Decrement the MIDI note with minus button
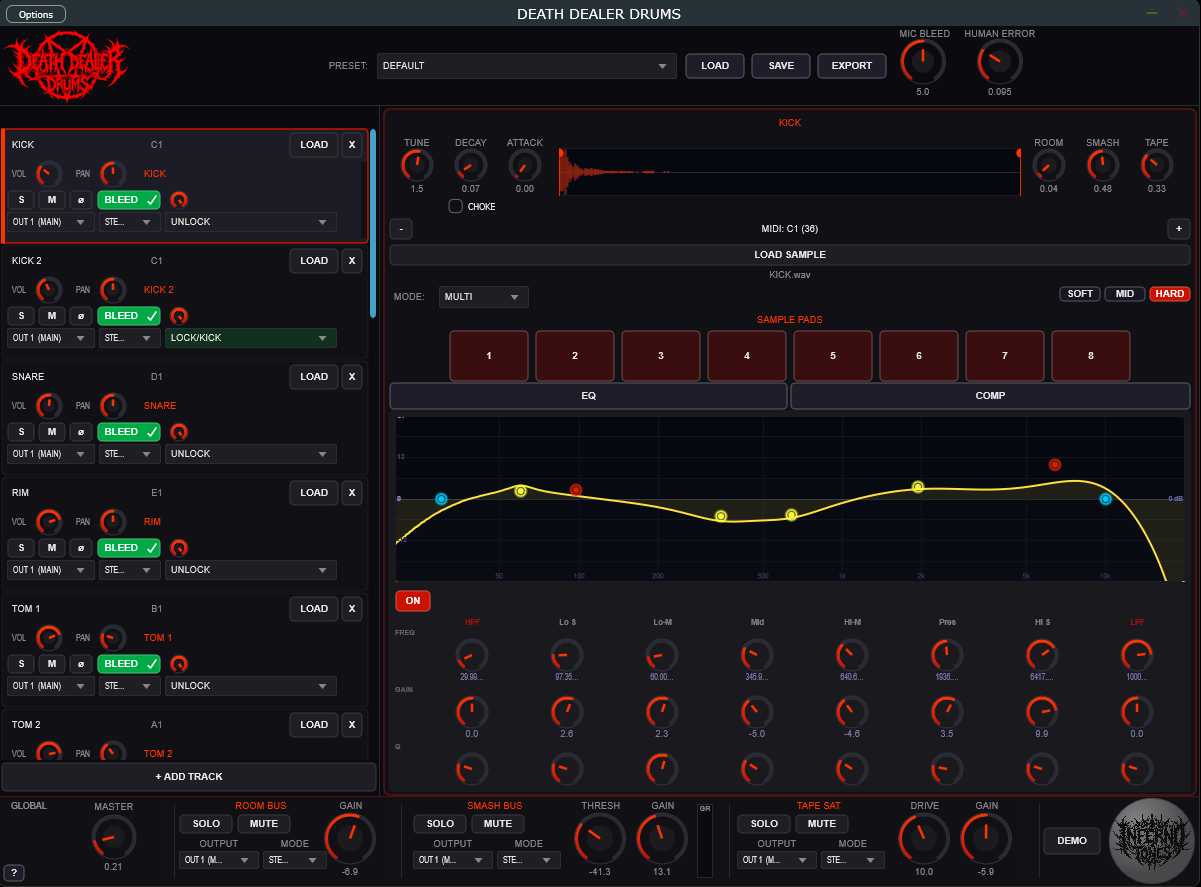1201x887 pixels. (x=400, y=229)
